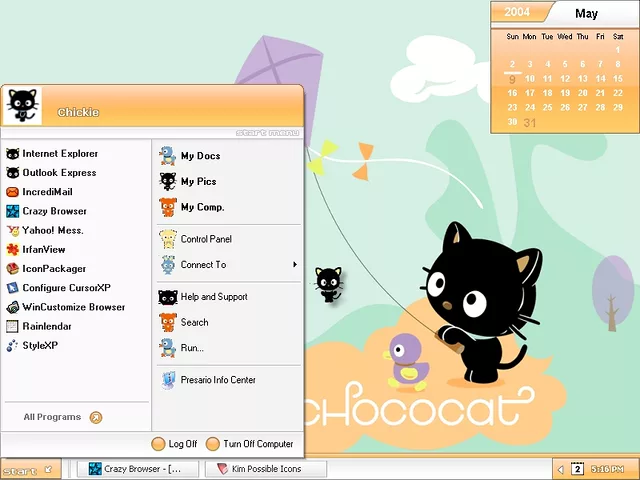Viewport: 640px width, 480px height.
Task: Click the start button on taskbar
Action: [31, 469]
